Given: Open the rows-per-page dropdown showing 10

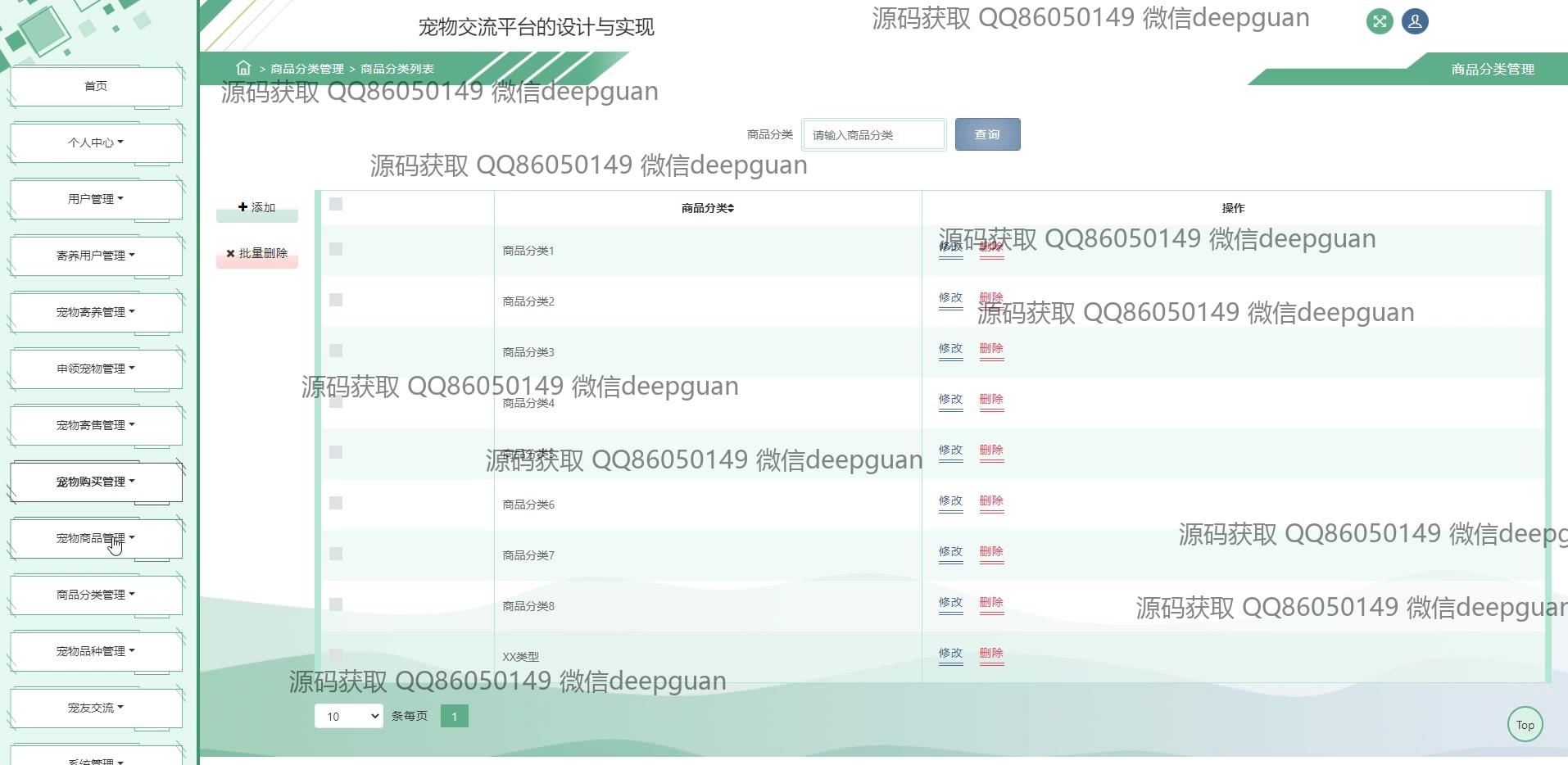Looking at the screenshot, I should tap(348, 717).
